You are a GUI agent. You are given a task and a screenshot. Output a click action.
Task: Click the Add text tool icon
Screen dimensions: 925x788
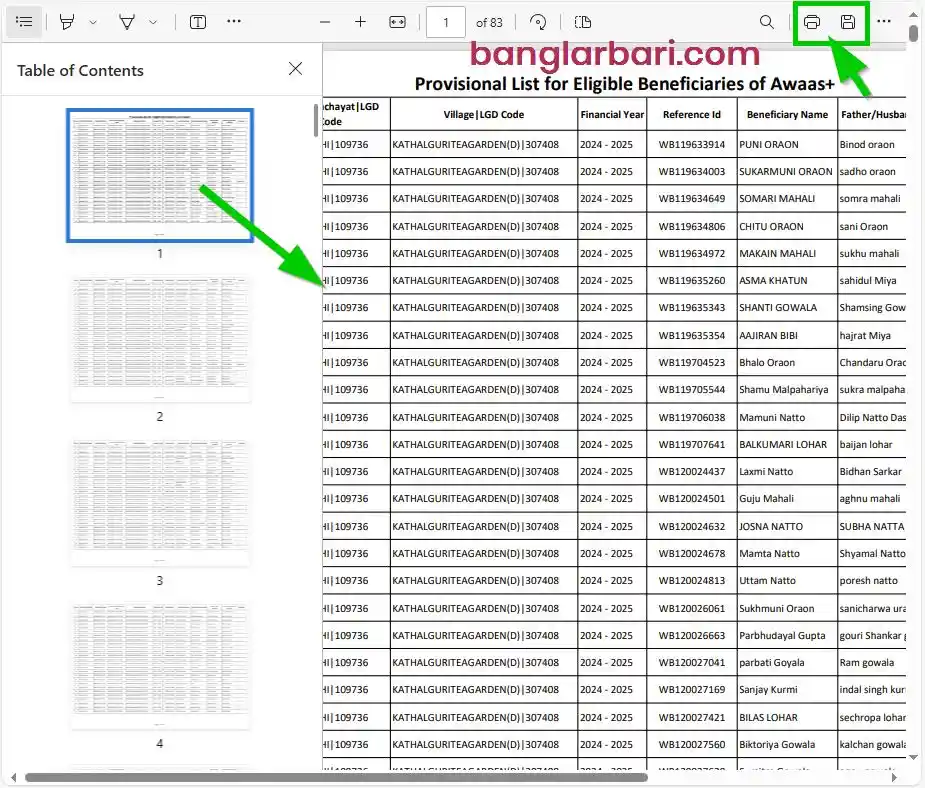198,22
